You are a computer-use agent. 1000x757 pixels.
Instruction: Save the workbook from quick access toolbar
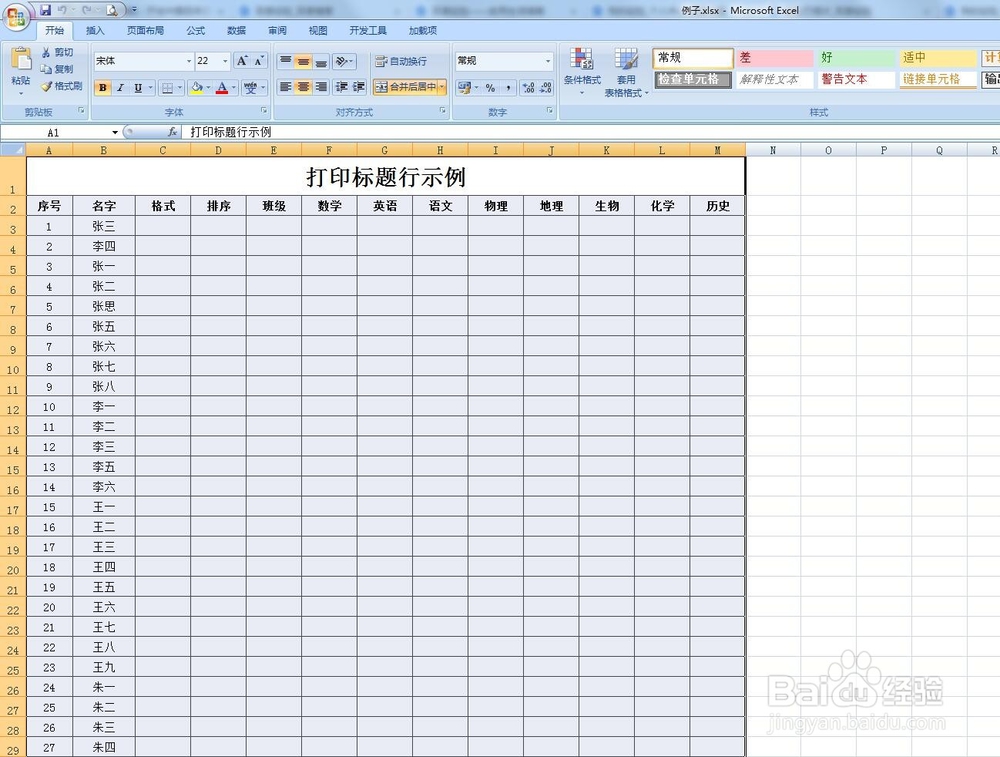click(x=45, y=10)
